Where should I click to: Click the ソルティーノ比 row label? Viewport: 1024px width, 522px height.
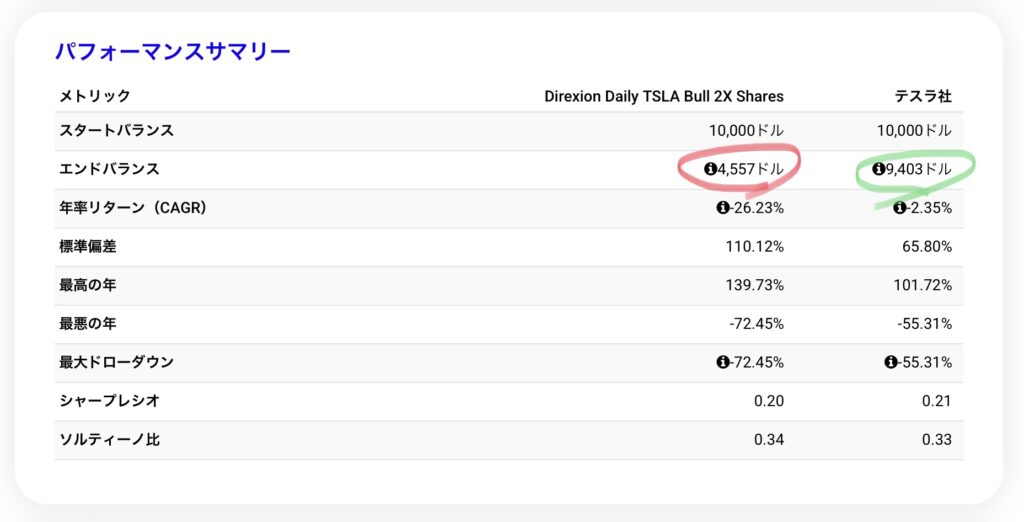[x=110, y=439]
